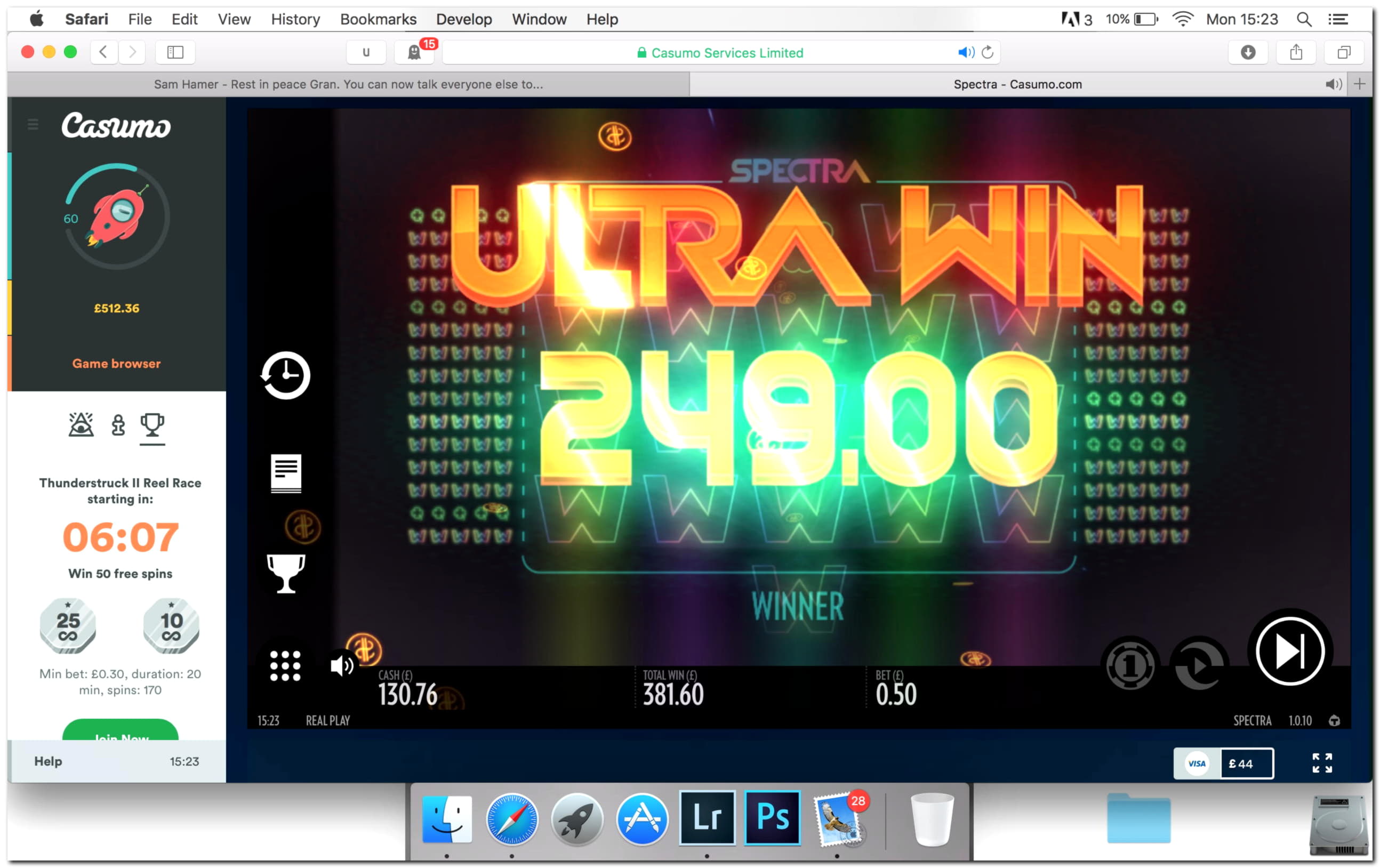
Task: Open the File menu
Action: coord(140,19)
